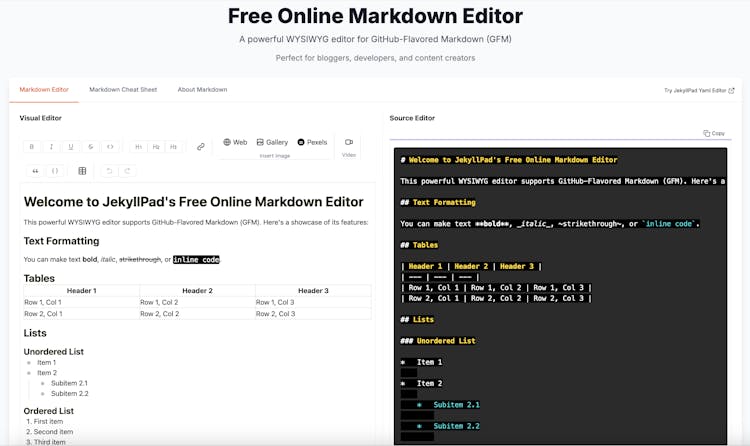750x446 pixels.
Task: Apply underline formatting button
Action: [71, 146]
